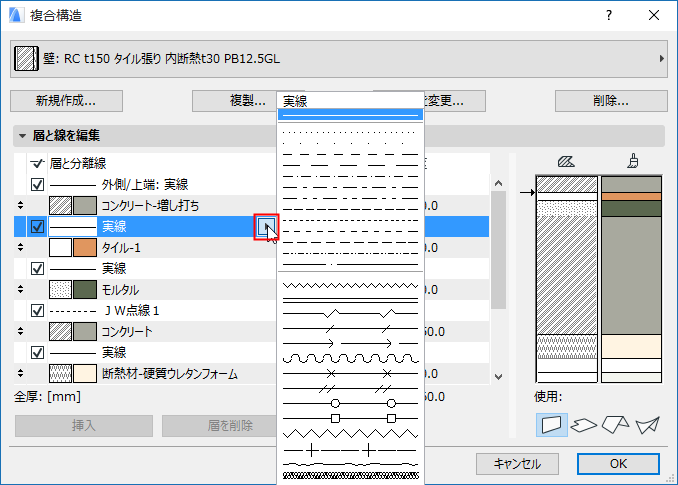Open composite selector 壁: RC t150 dropdown
Image resolution: width=678 pixels, height=485 pixels.
coord(339,59)
